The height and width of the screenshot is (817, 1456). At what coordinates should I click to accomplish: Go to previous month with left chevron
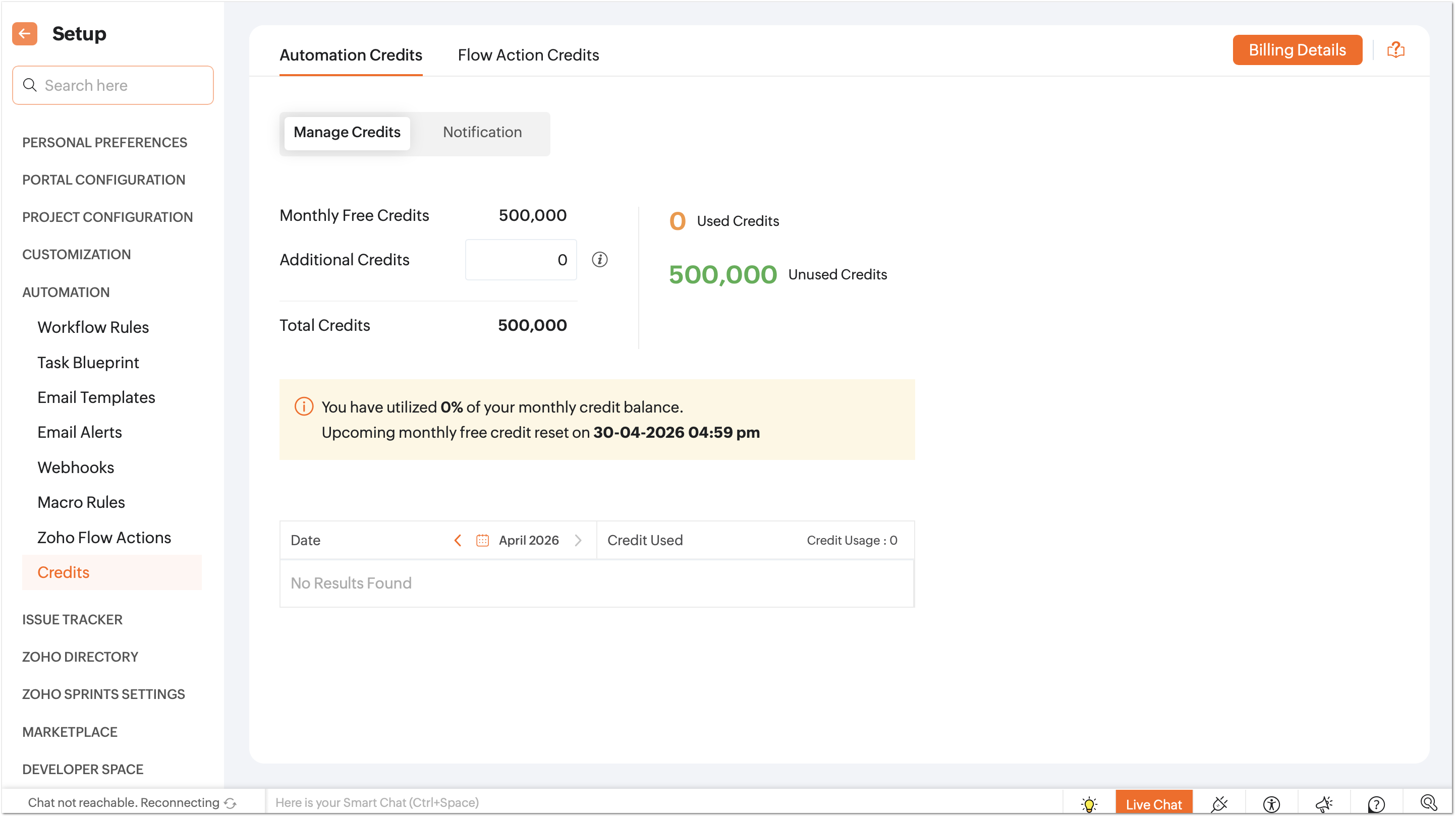click(458, 540)
